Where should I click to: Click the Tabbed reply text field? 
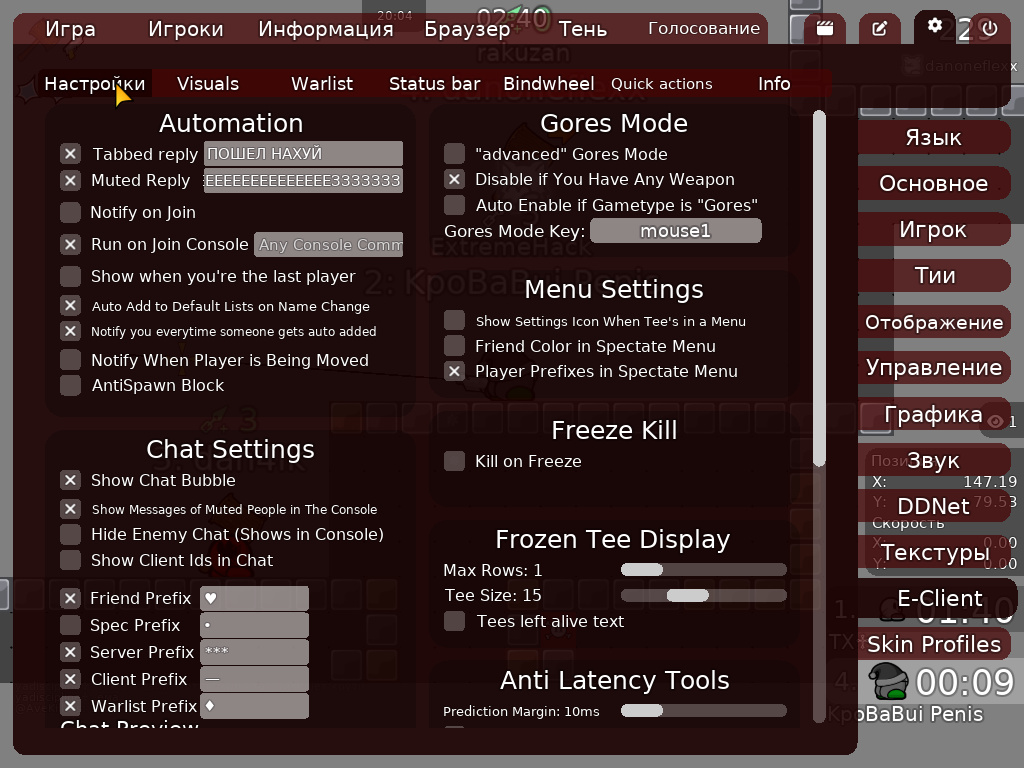point(303,153)
